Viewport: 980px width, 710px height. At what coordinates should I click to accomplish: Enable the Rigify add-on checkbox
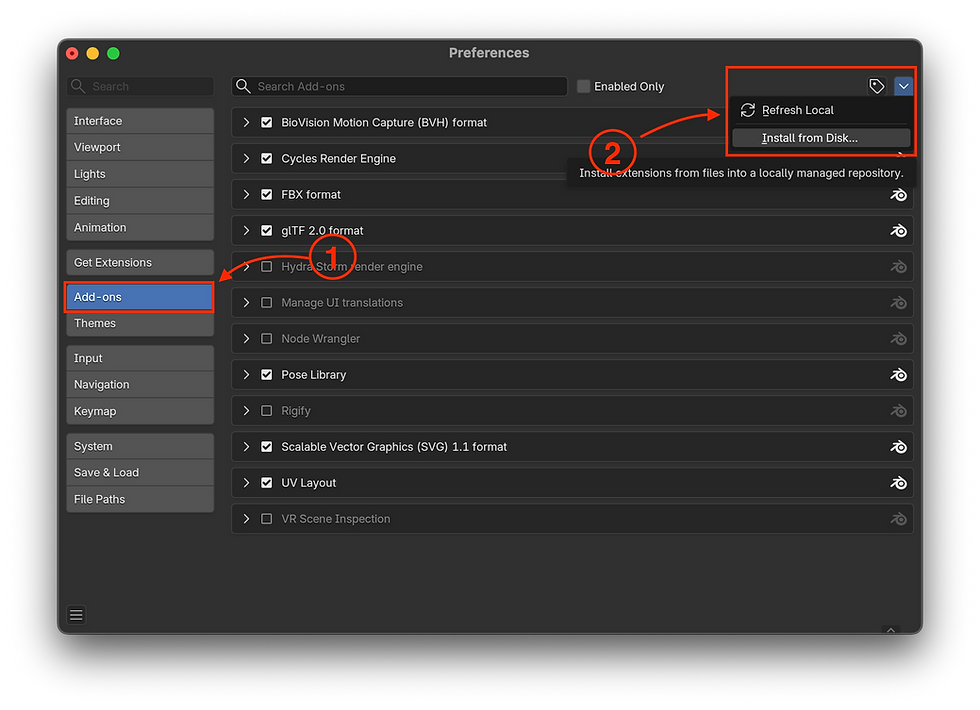coord(267,411)
